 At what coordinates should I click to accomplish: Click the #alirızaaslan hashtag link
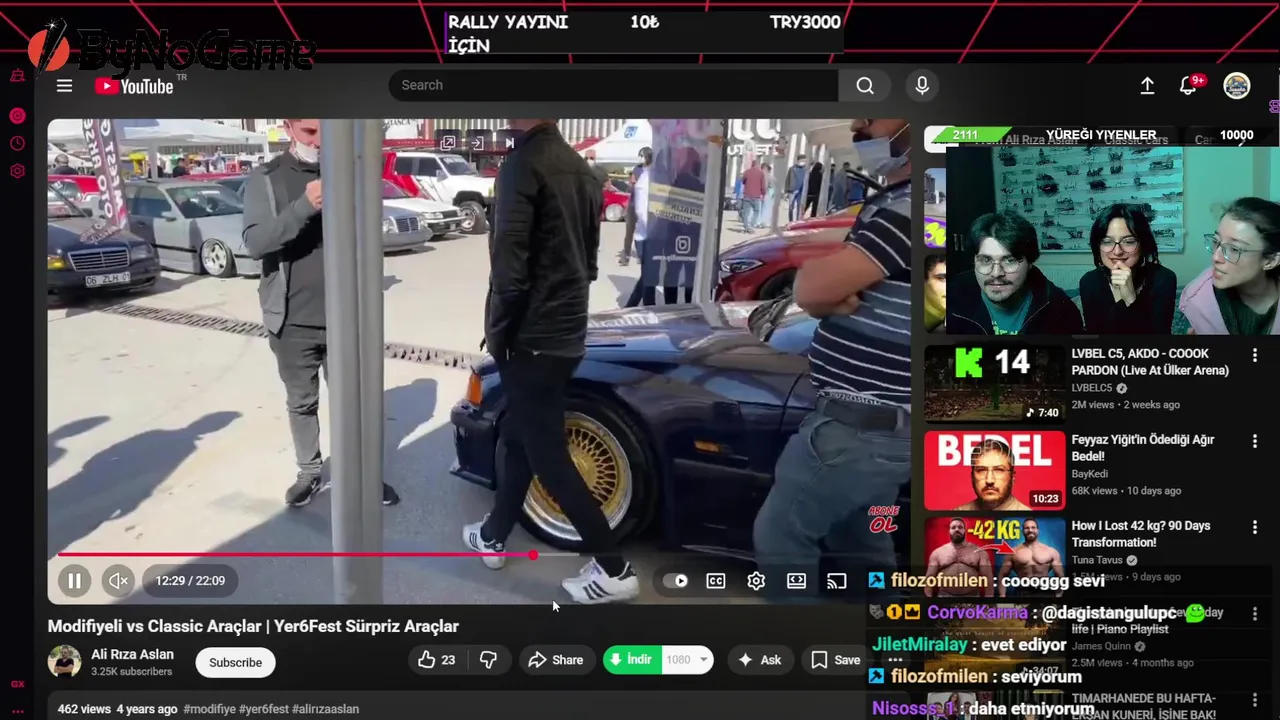325,709
